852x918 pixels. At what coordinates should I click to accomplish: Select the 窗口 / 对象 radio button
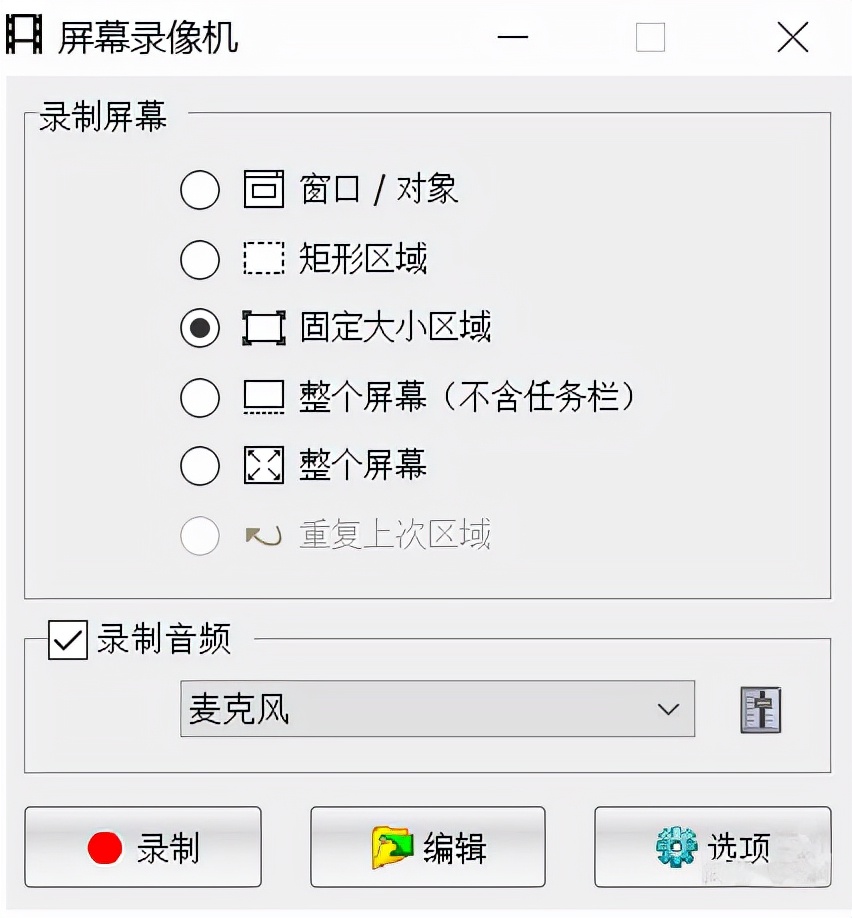point(200,190)
